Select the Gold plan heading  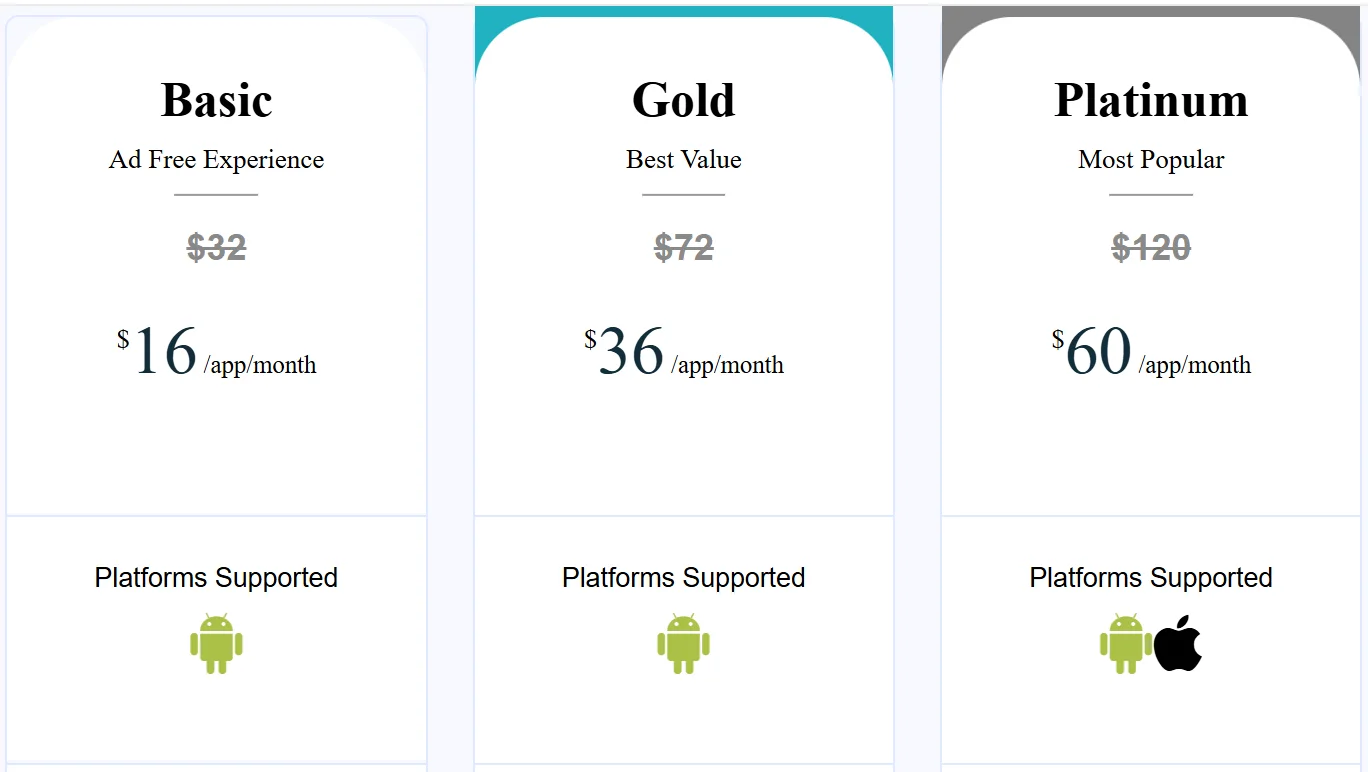(683, 100)
